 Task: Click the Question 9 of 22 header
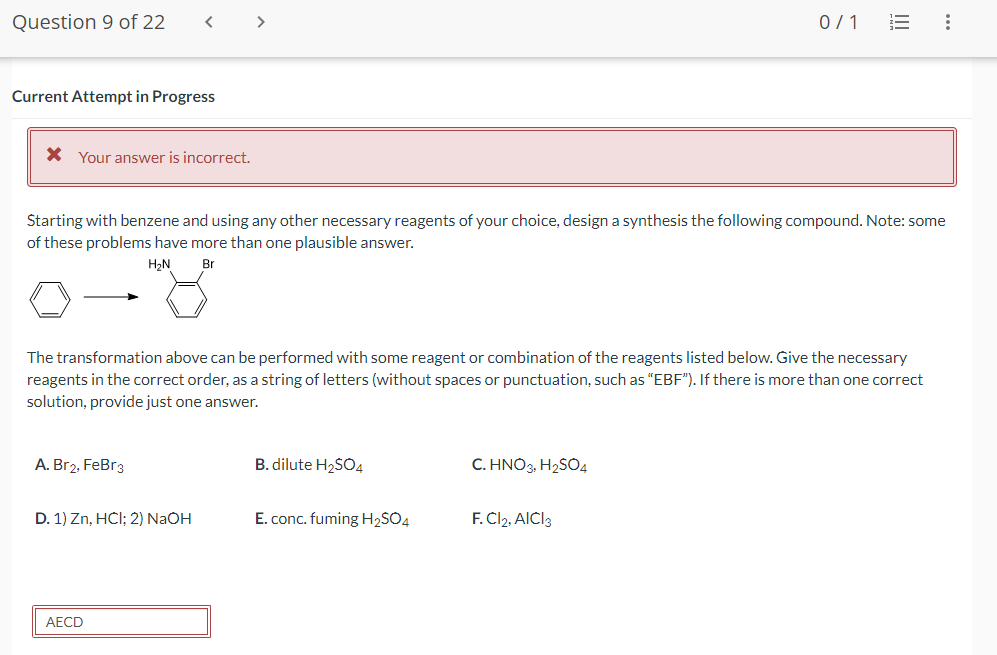coord(88,21)
